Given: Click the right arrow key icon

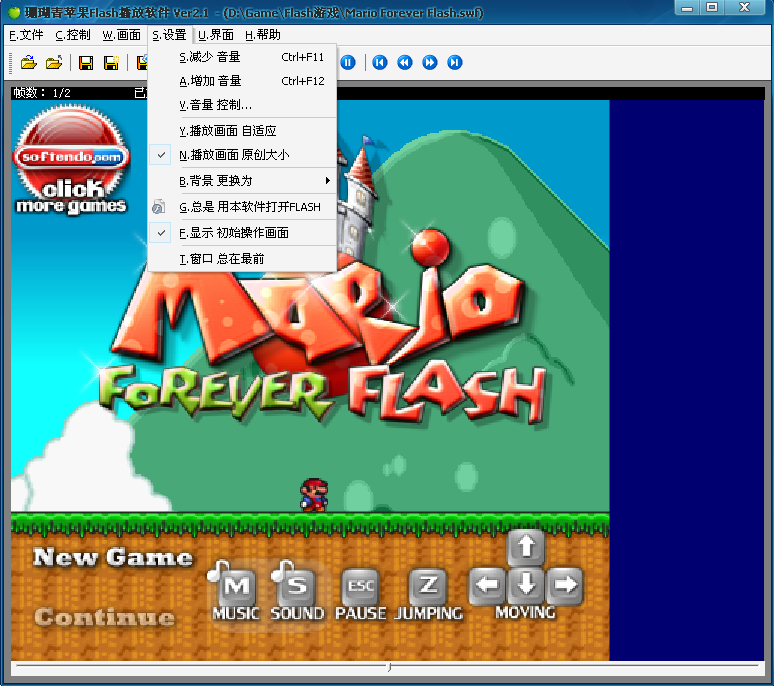Looking at the screenshot, I should click(565, 586).
